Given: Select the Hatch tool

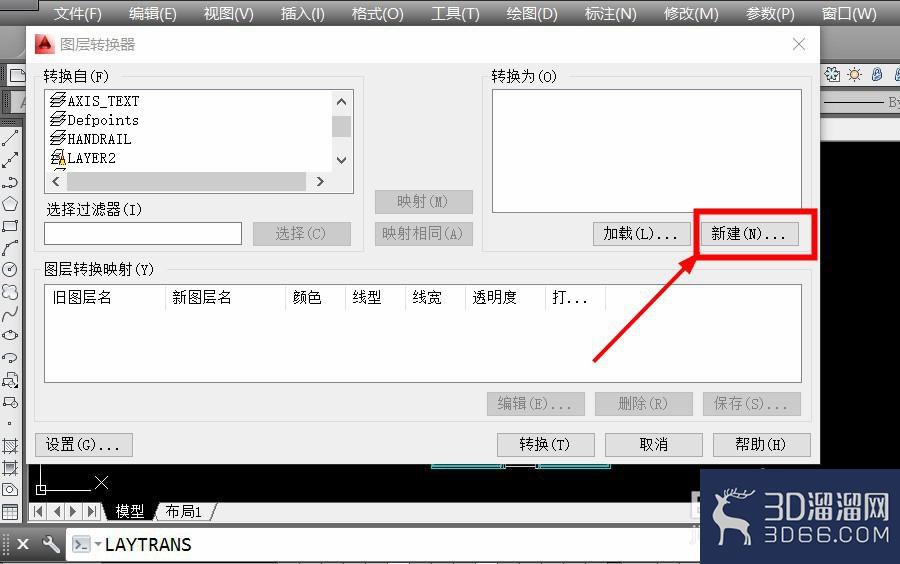Looking at the screenshot, I should pos(10,446).
